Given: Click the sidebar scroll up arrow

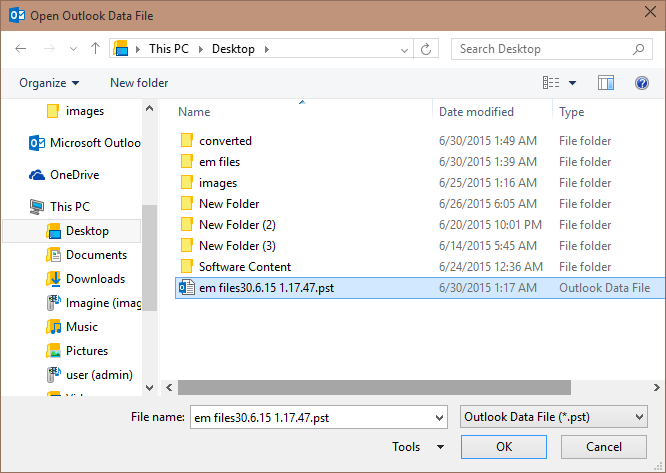Looking at the screenshot, I should pyautogui.click(x=149, y=108).
